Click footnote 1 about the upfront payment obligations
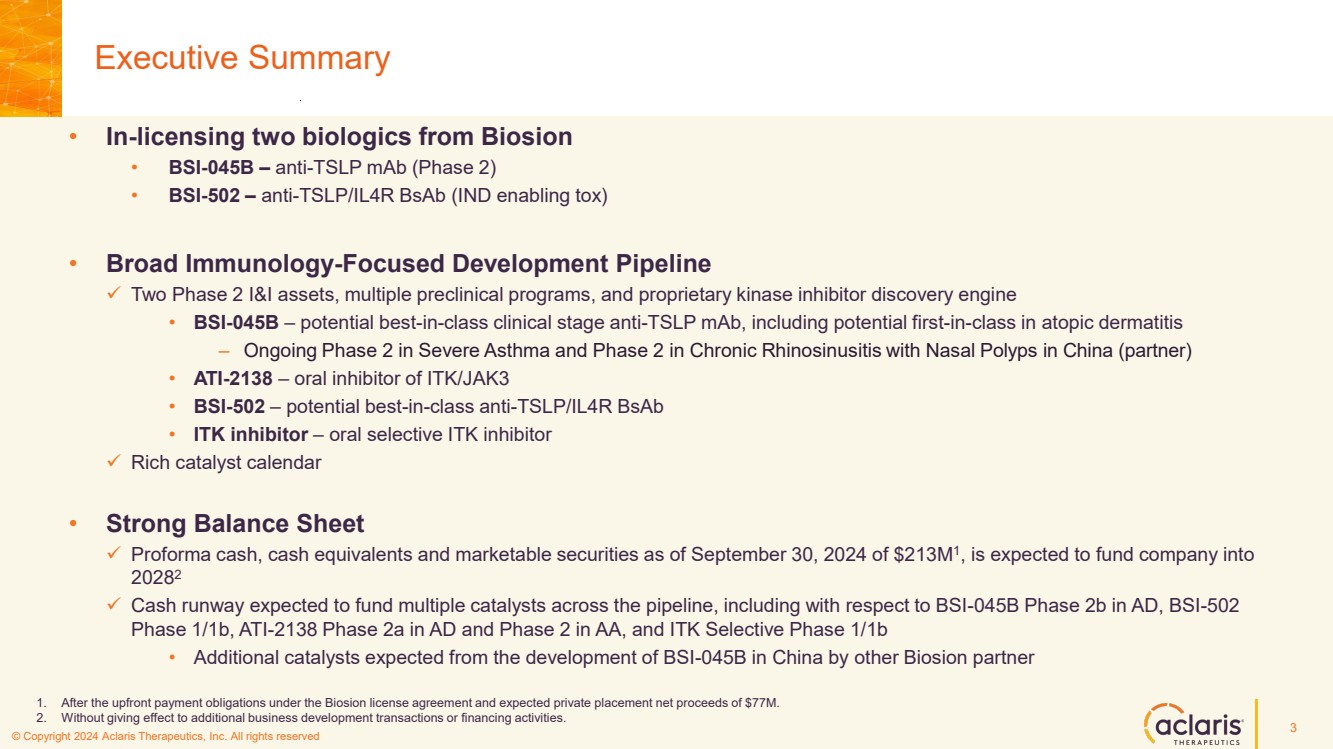The image size is (1333, 749). point(420,703)
